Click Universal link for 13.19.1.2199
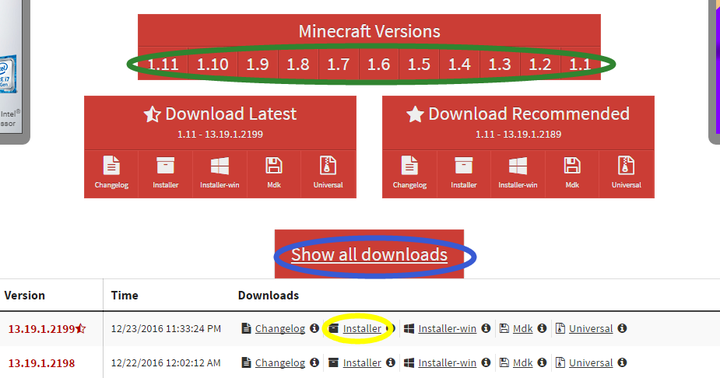 tap(591, 329)
